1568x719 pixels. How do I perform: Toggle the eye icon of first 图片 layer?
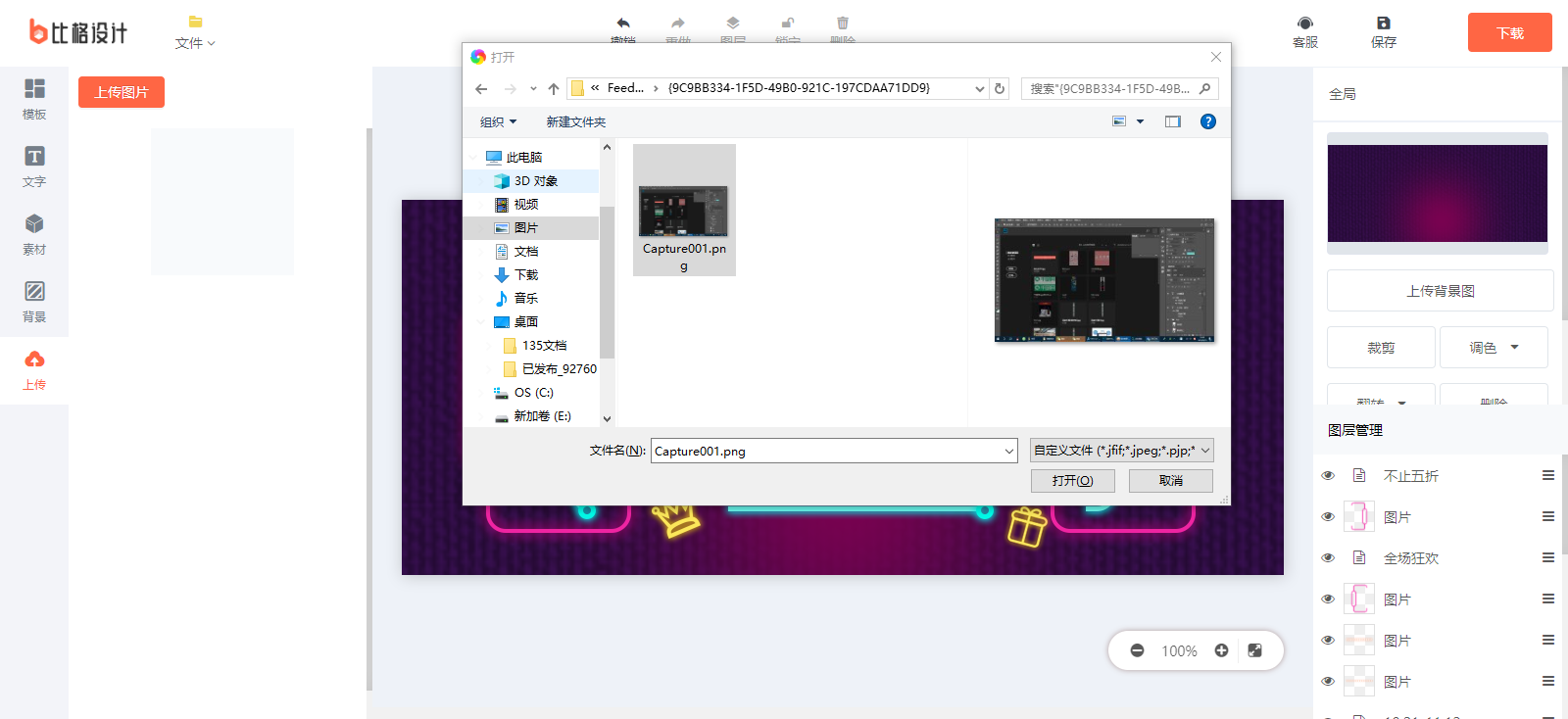tap(1328, 517)
